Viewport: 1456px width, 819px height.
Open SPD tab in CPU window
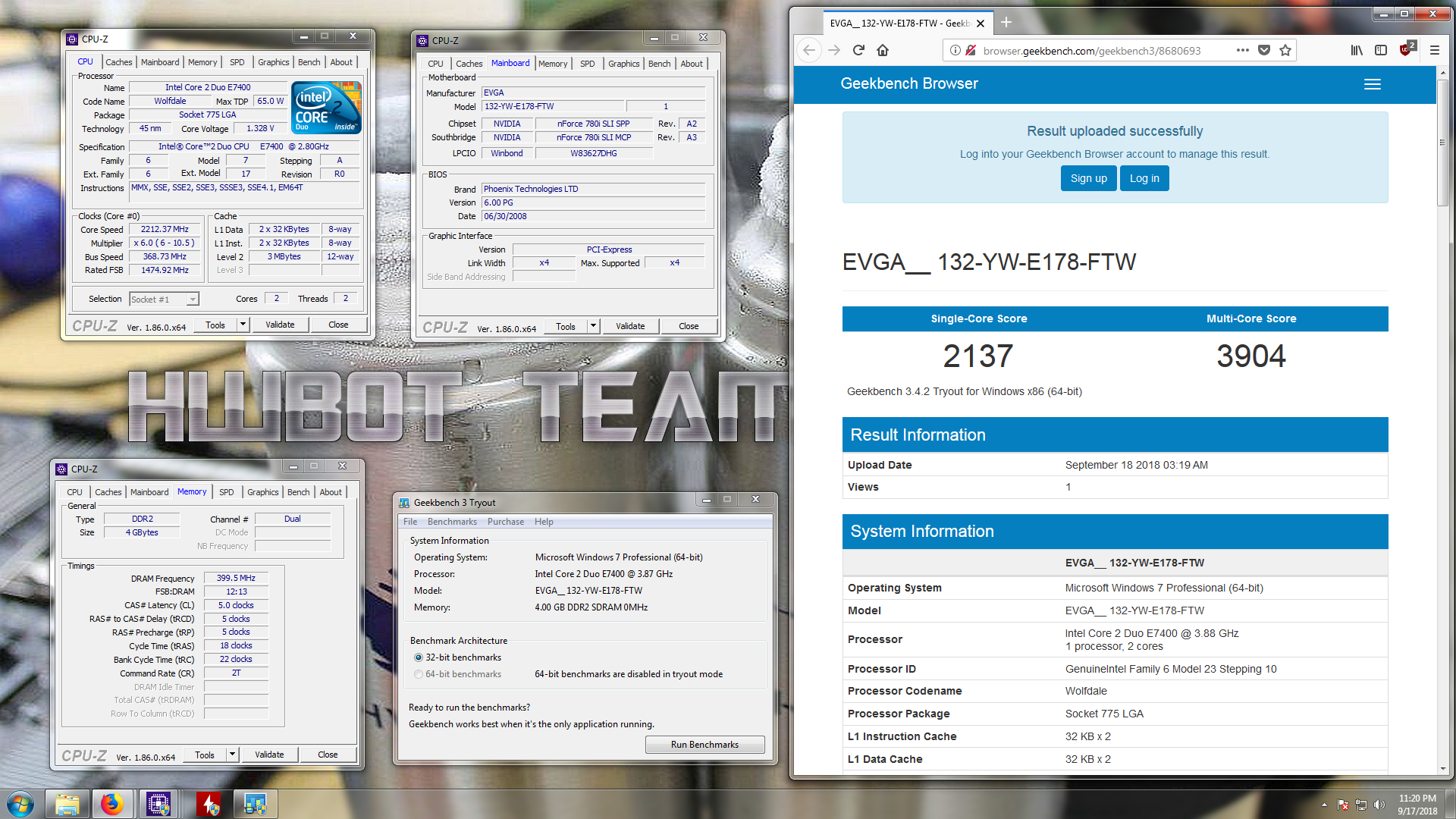[x=237, y=62]
